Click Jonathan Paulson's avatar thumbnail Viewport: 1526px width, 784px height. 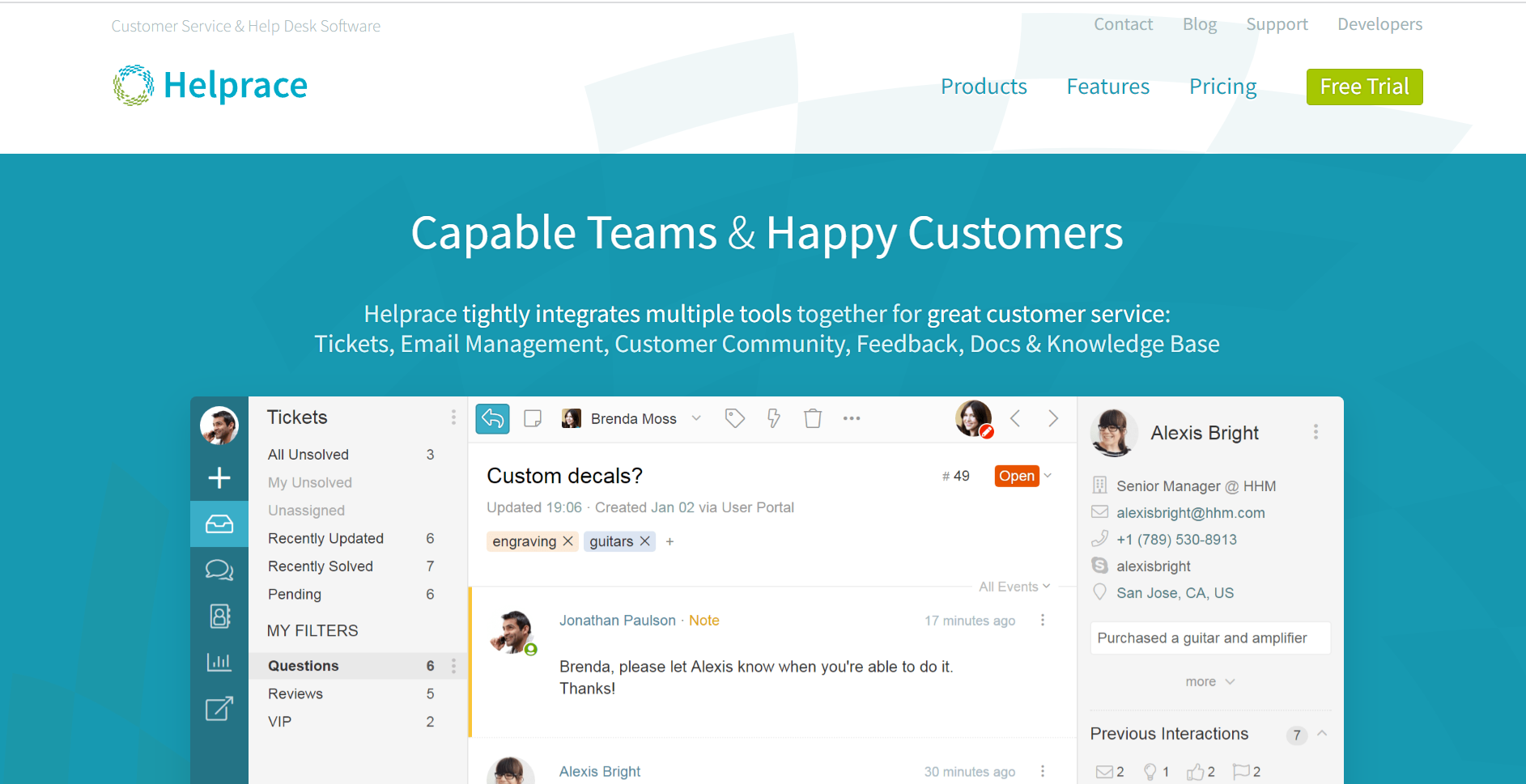tap(513, 633)
